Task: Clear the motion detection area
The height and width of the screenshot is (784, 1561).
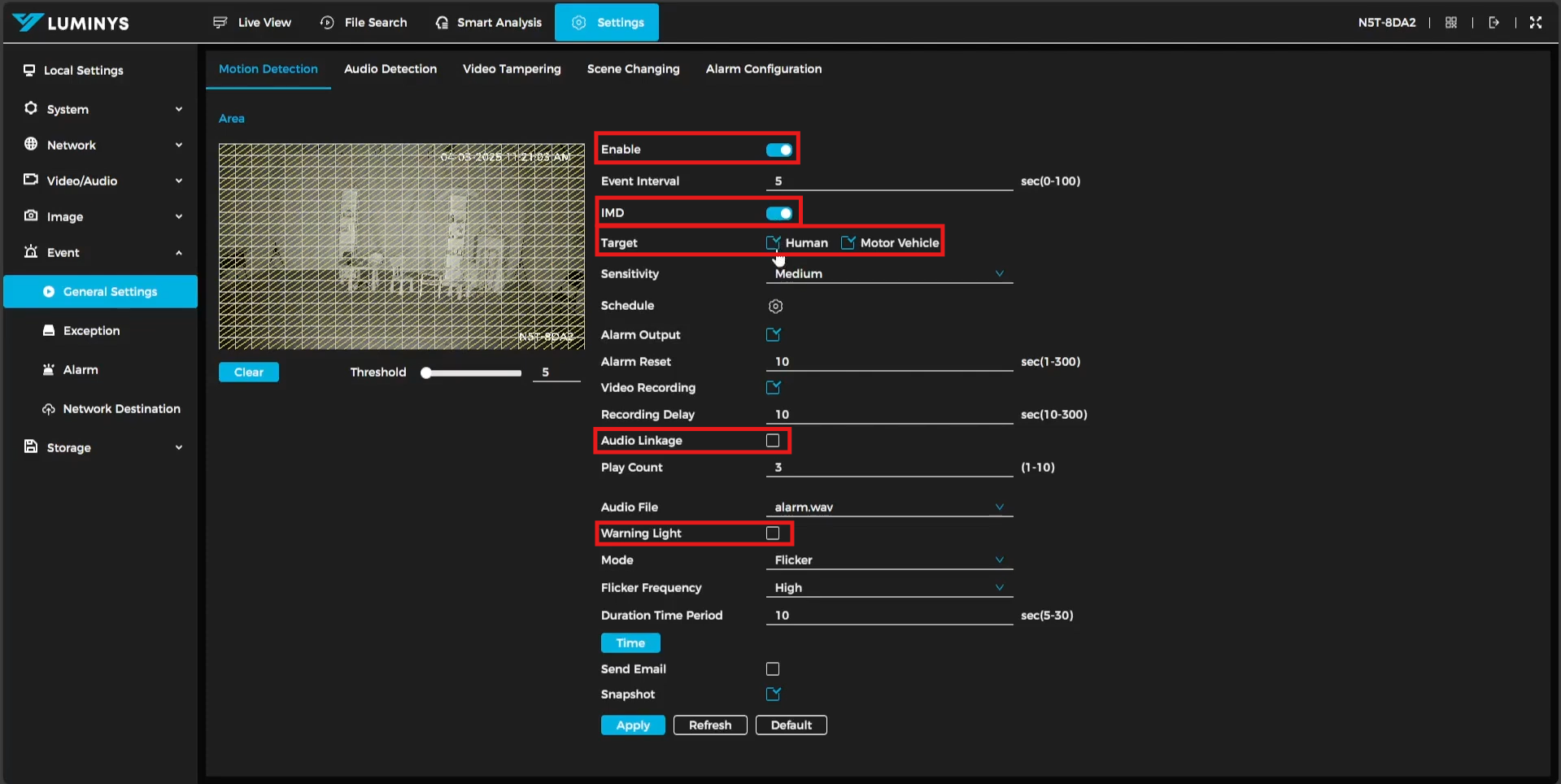Action: click(x=248, y=372)
